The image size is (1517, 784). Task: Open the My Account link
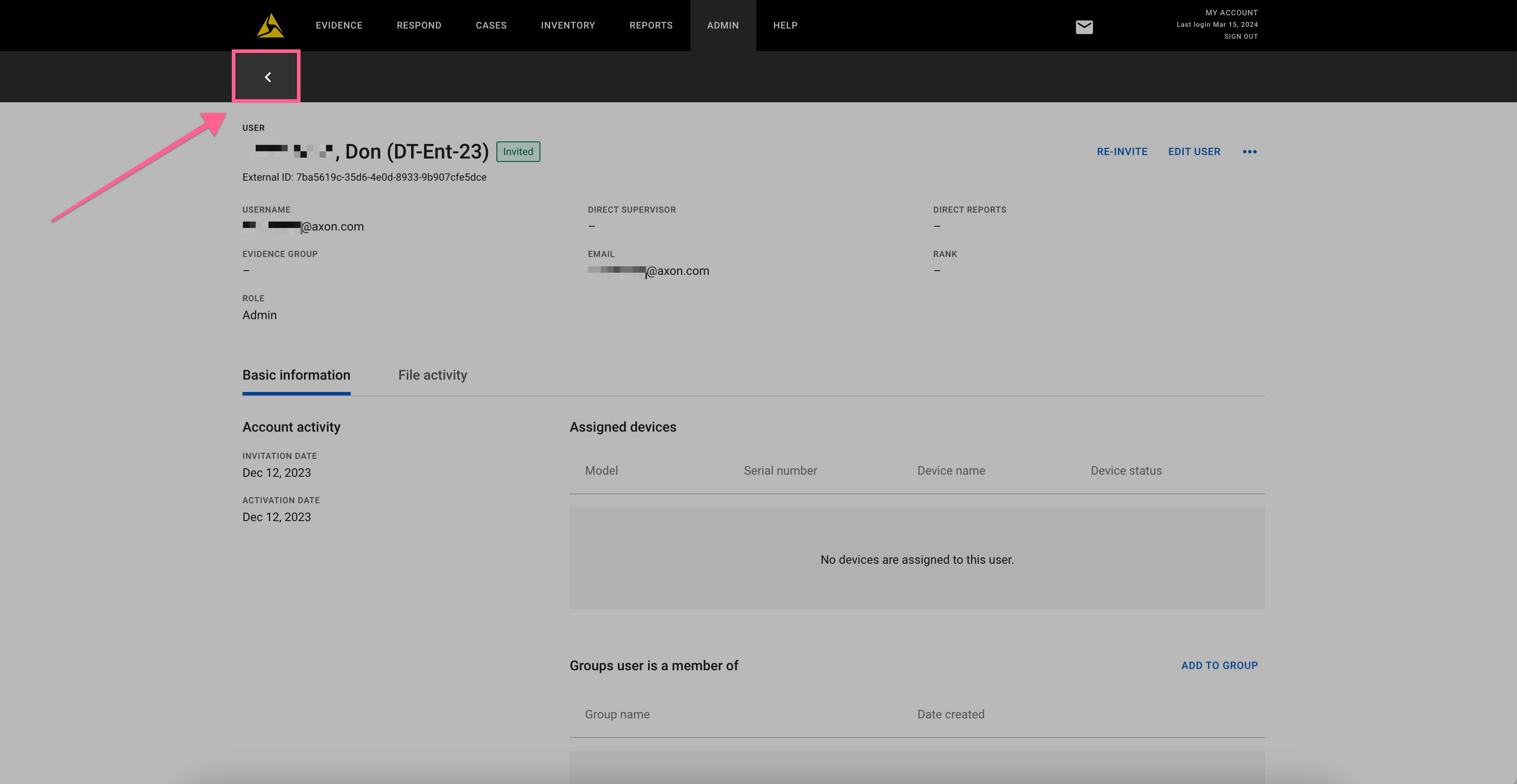point(1231,12)
